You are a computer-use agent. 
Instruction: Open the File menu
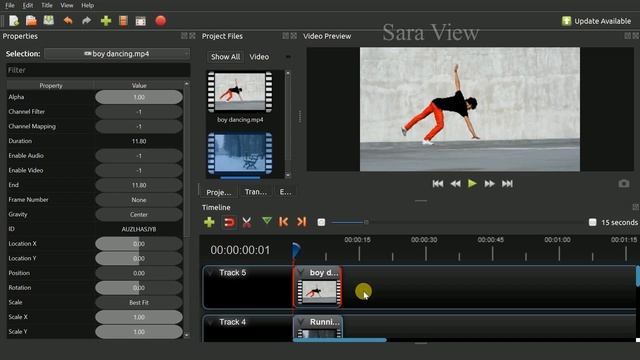(x=10, y=5)
